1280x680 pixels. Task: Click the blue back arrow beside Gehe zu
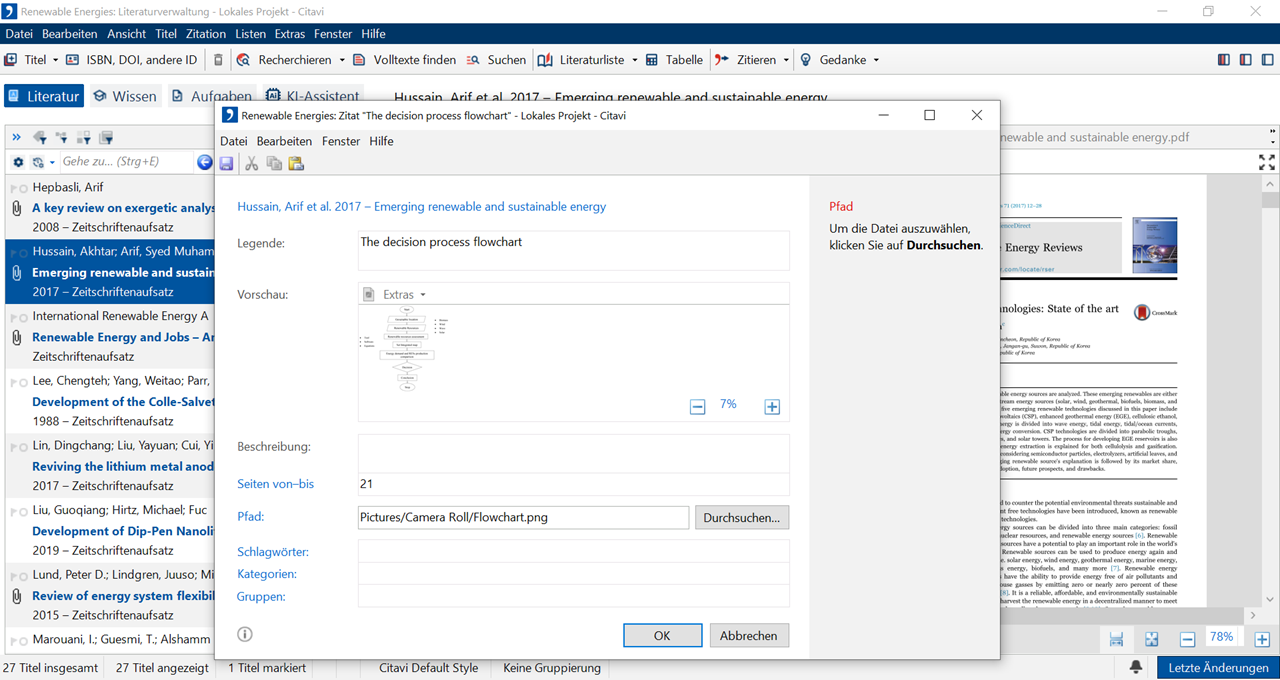[205, 162]
